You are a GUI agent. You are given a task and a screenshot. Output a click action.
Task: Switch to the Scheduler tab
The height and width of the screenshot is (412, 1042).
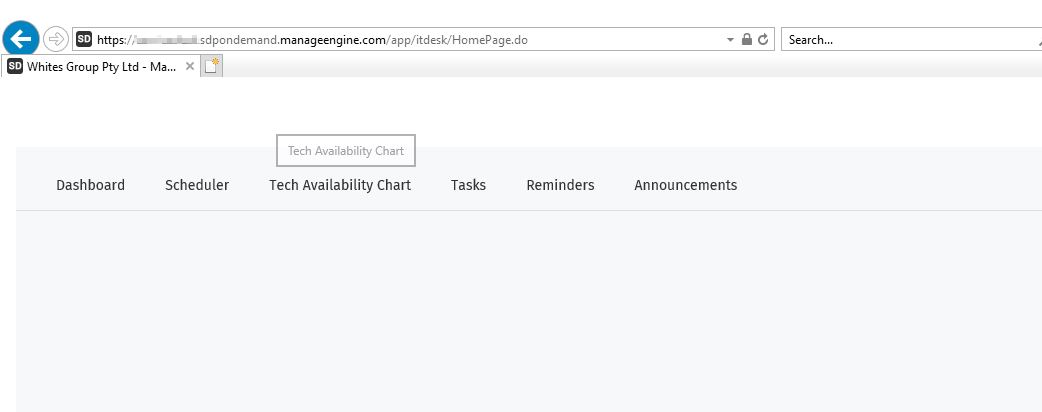[197, 185]
